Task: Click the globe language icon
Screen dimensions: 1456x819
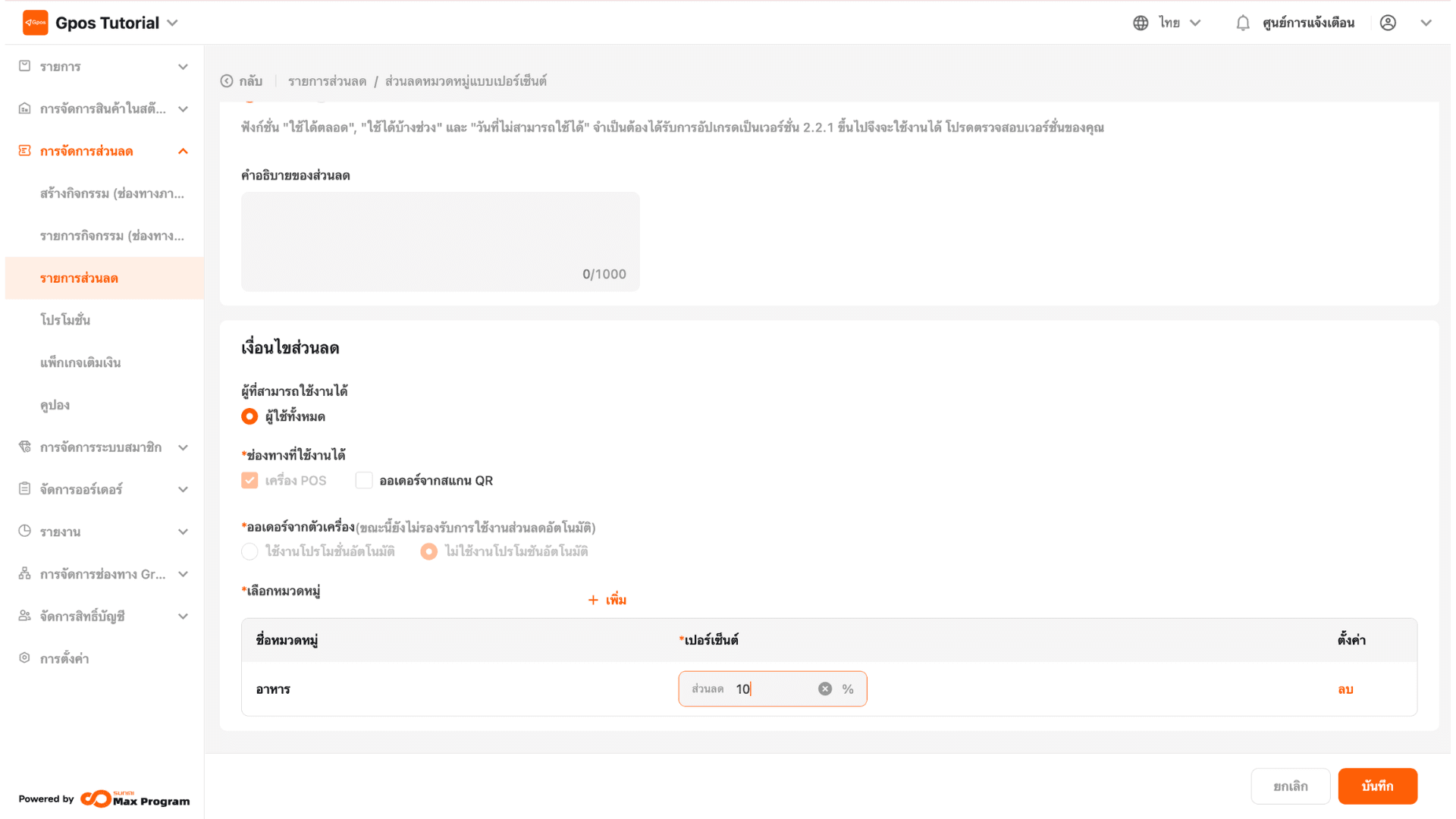Action: coord(1140,23)
